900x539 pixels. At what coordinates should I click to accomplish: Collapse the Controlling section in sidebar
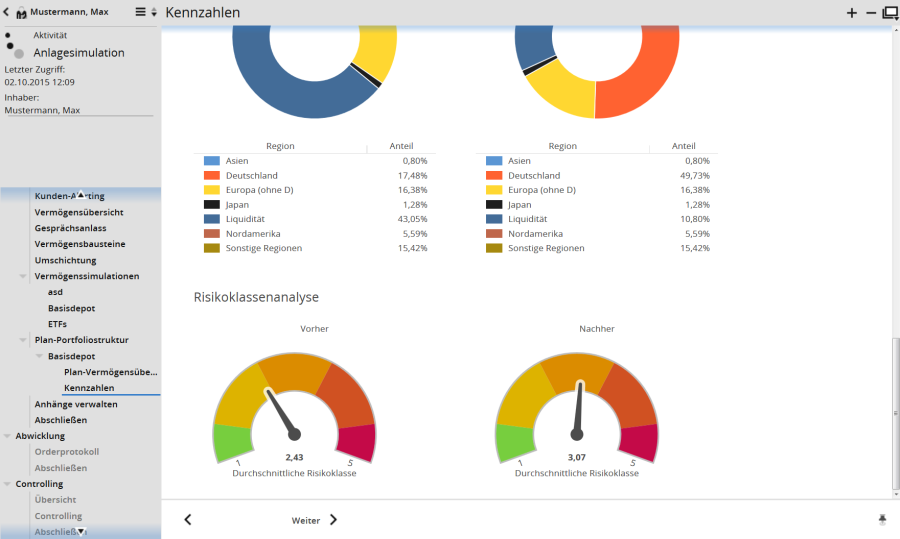click(x=7, y=484)
